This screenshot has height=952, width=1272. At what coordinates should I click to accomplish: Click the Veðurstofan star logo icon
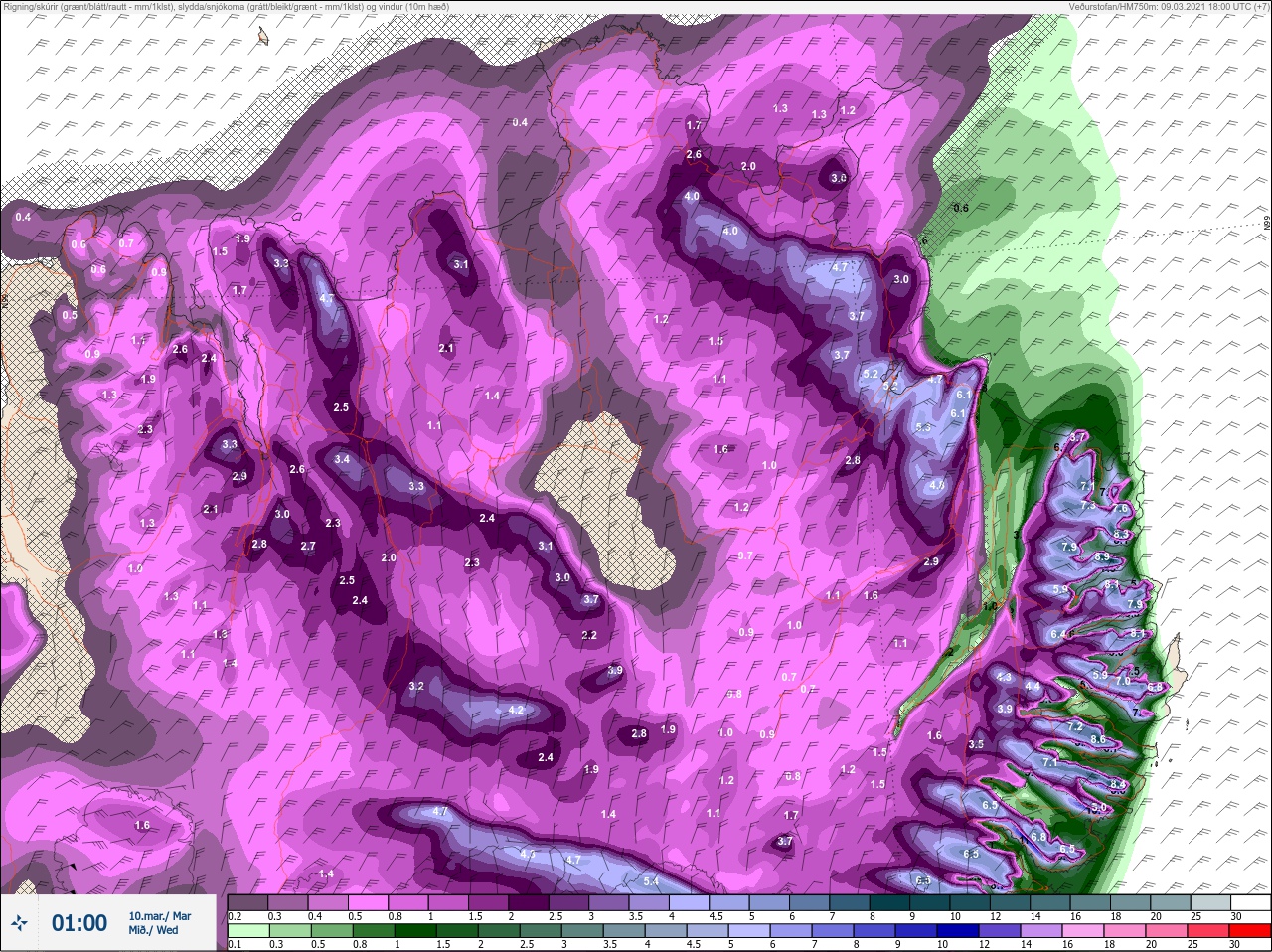coord(19,923)
